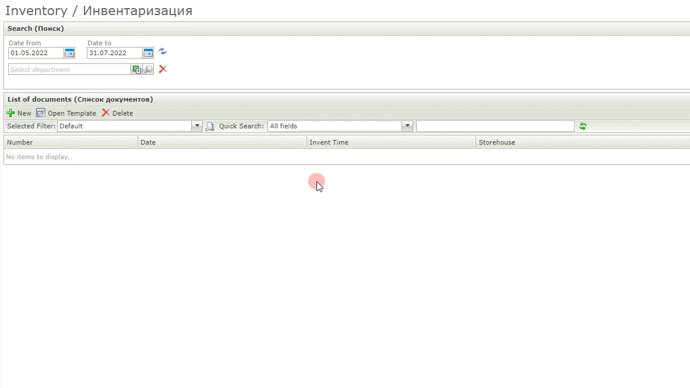Focus the quick search text box
Viewport: 690px width, 388px height.
pos(495,126)
